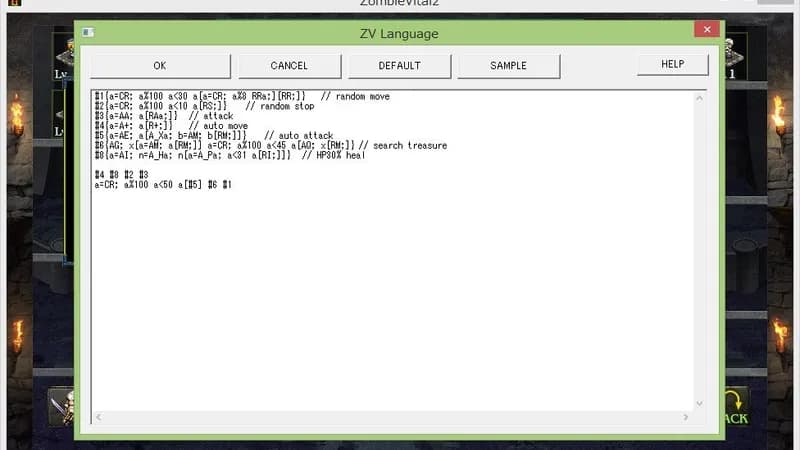Confirm the script with the OK button
This screenshot has width=800, height=450.
(x=160, y=66)
